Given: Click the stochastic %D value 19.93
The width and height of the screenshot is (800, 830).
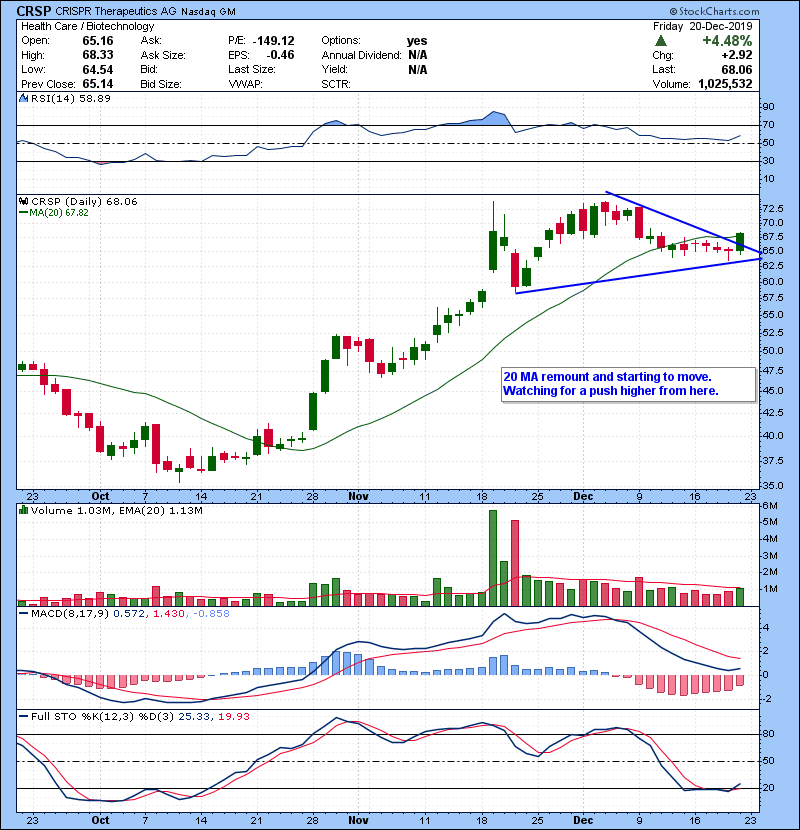Looking at the screenshot, I should click(233, 716).
